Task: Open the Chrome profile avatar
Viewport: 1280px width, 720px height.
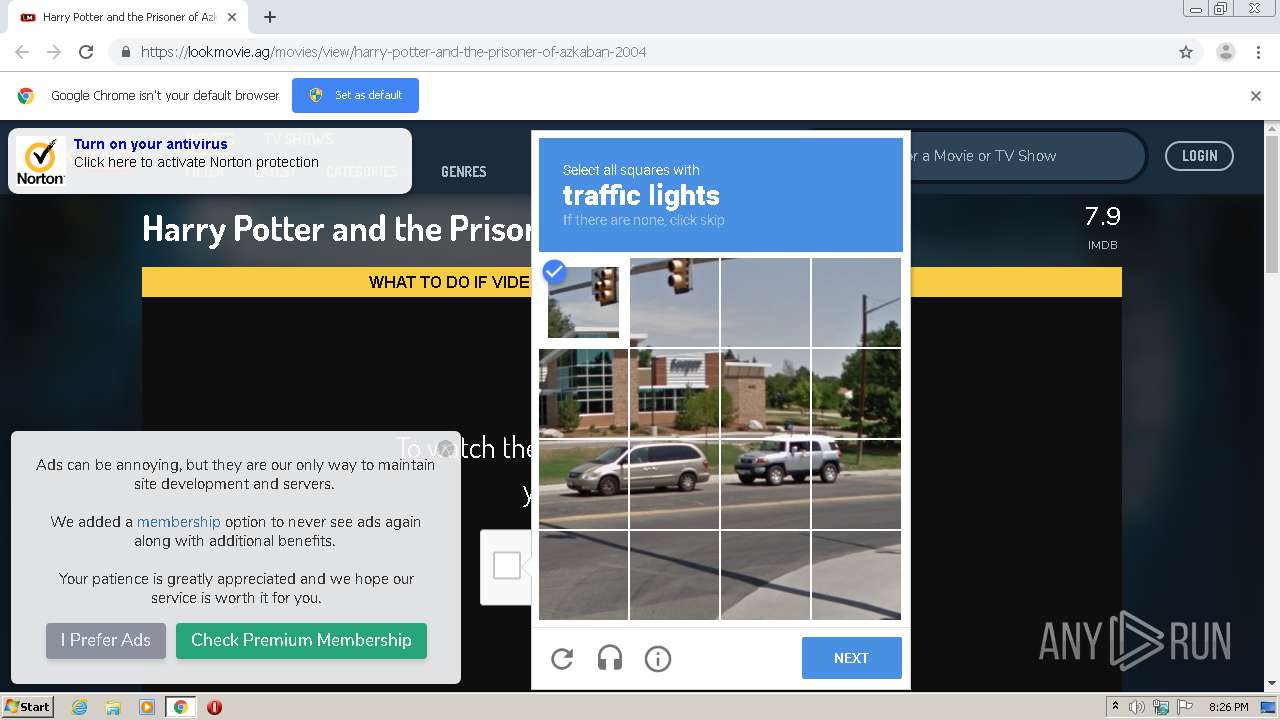Action: [x=1225, y=52]
